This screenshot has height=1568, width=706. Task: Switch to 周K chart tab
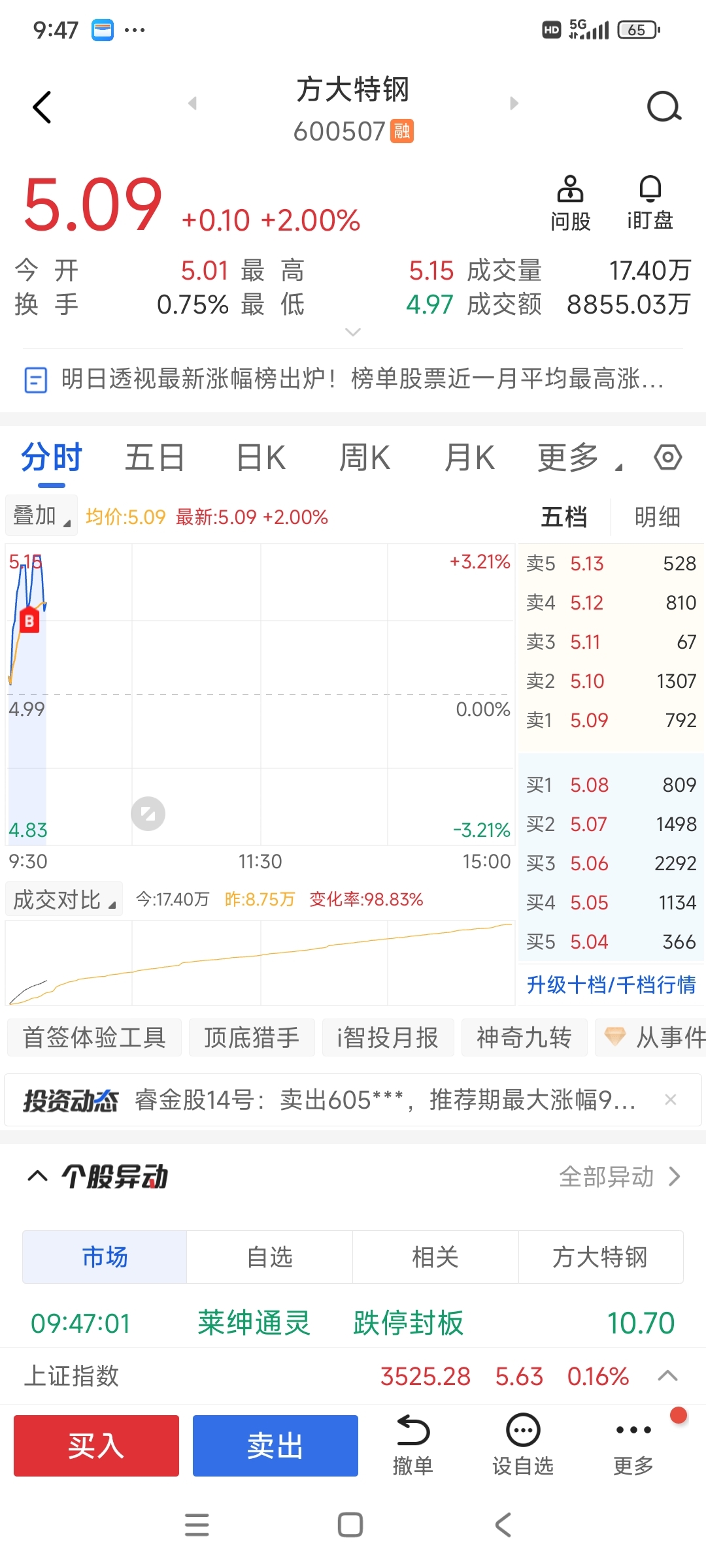(365, 457)
